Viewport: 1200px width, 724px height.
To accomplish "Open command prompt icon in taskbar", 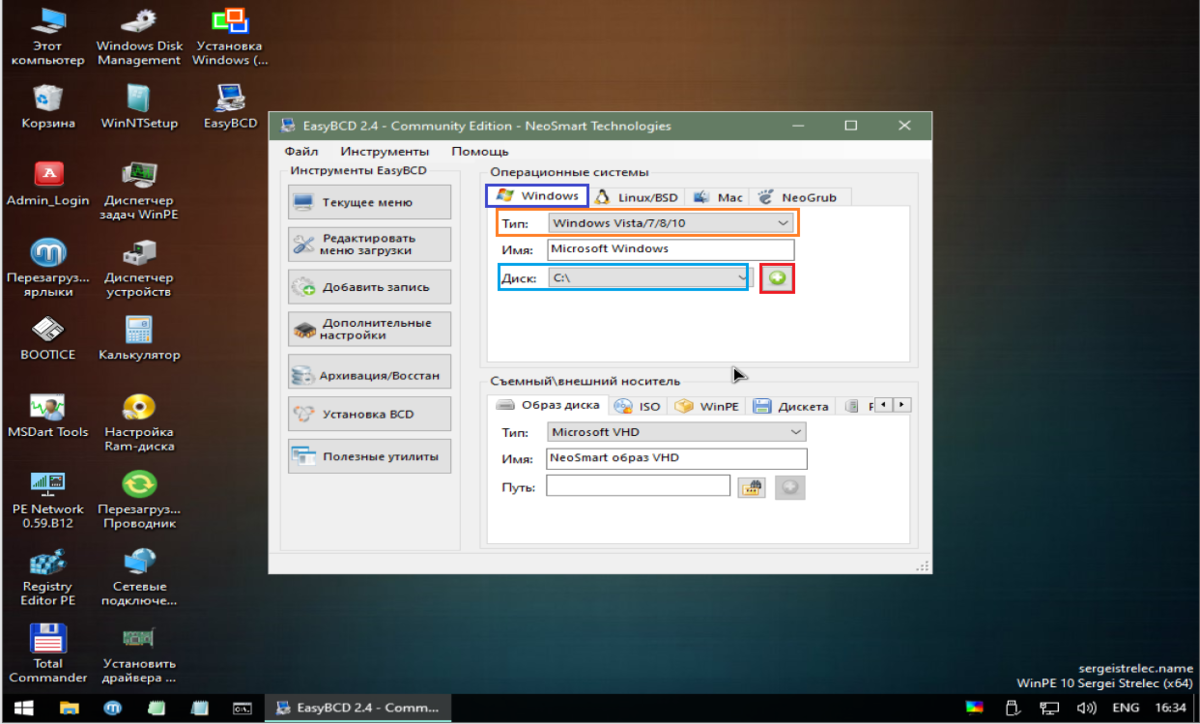I will click(241, 708).
